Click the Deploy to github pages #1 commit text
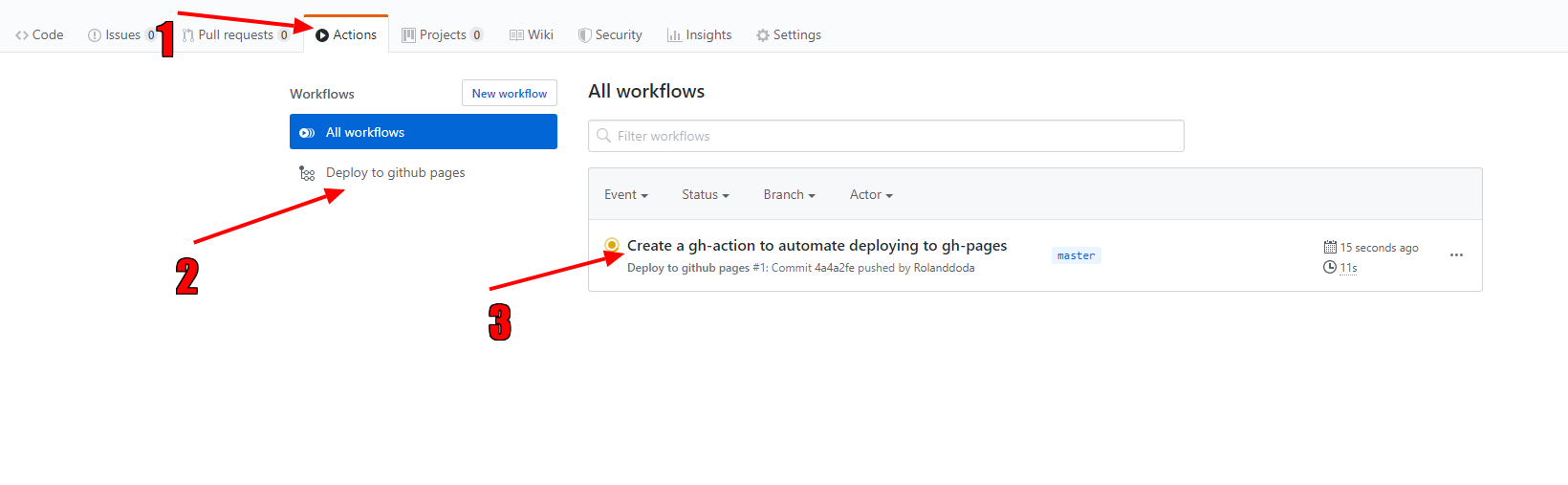This screenshot has width=1568, height=485. click(x=801, y=268)
